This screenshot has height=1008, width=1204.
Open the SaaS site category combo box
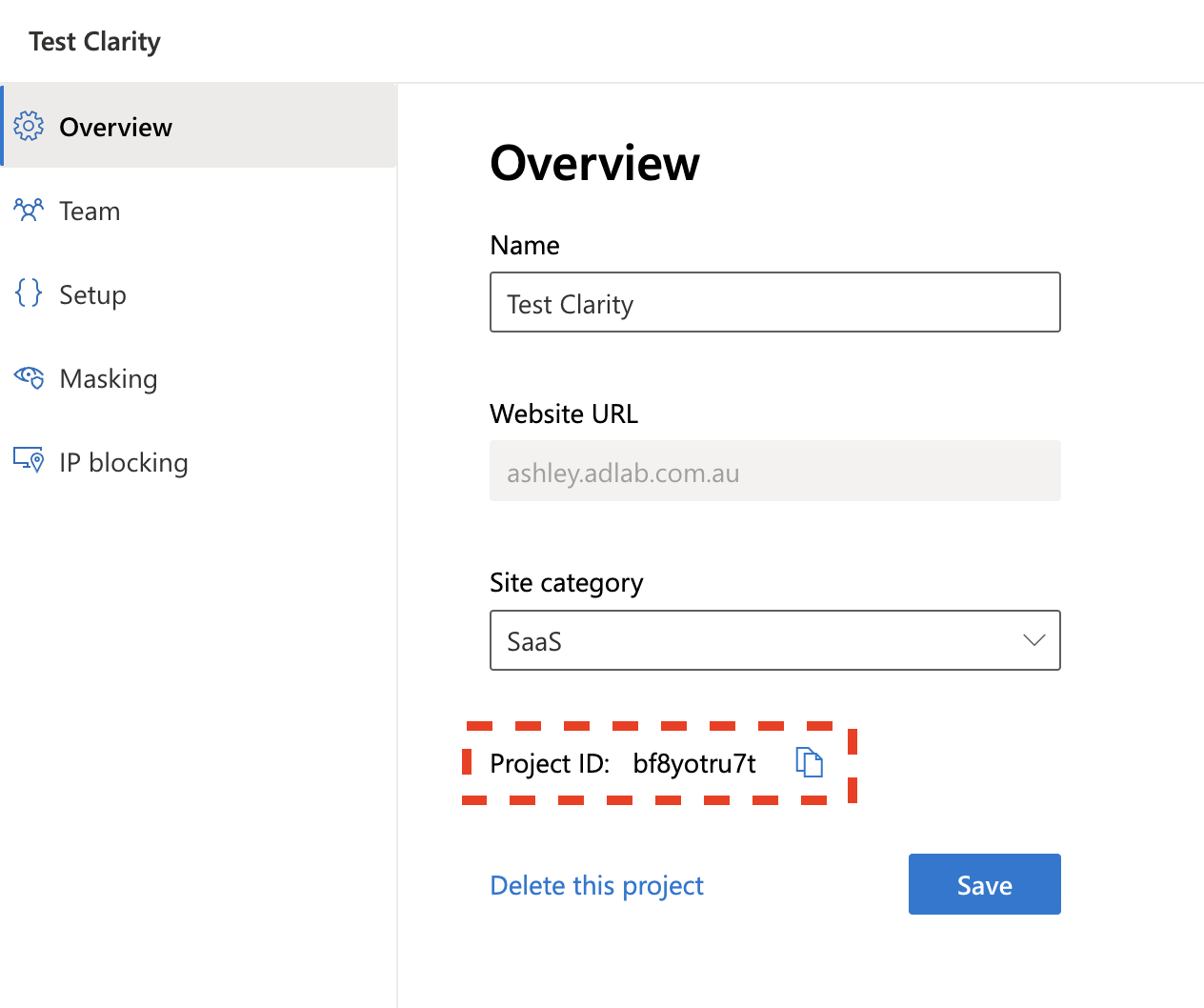[774, 640]
